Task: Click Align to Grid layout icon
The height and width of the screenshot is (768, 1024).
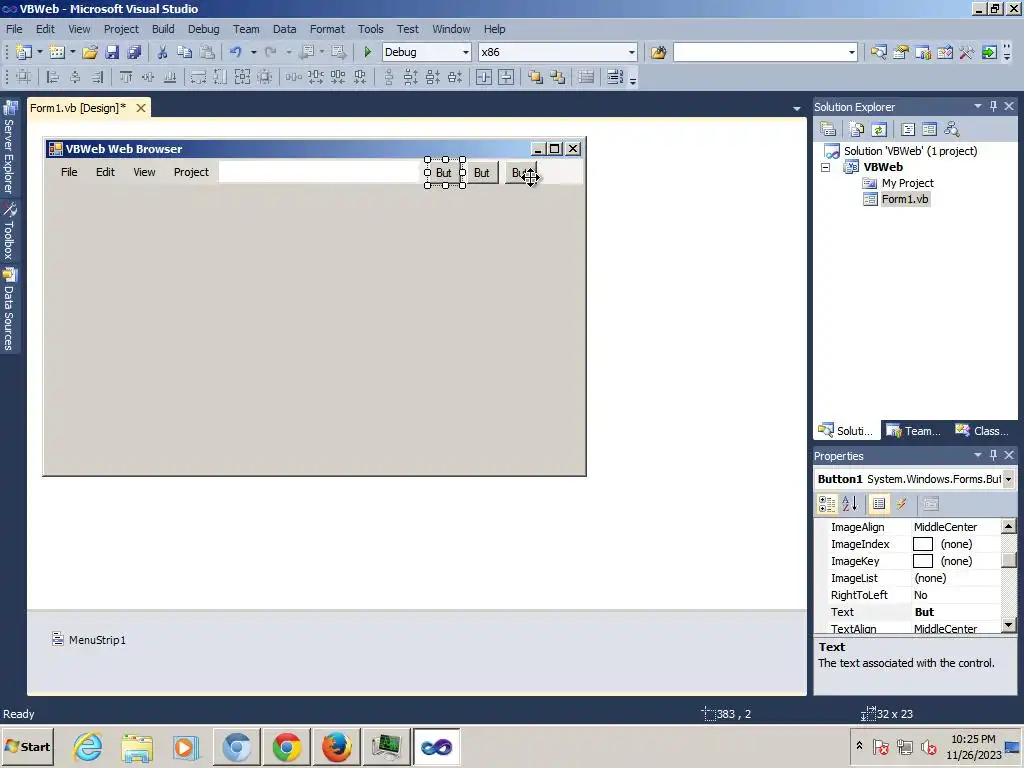Action: click(x=24, y=77)
